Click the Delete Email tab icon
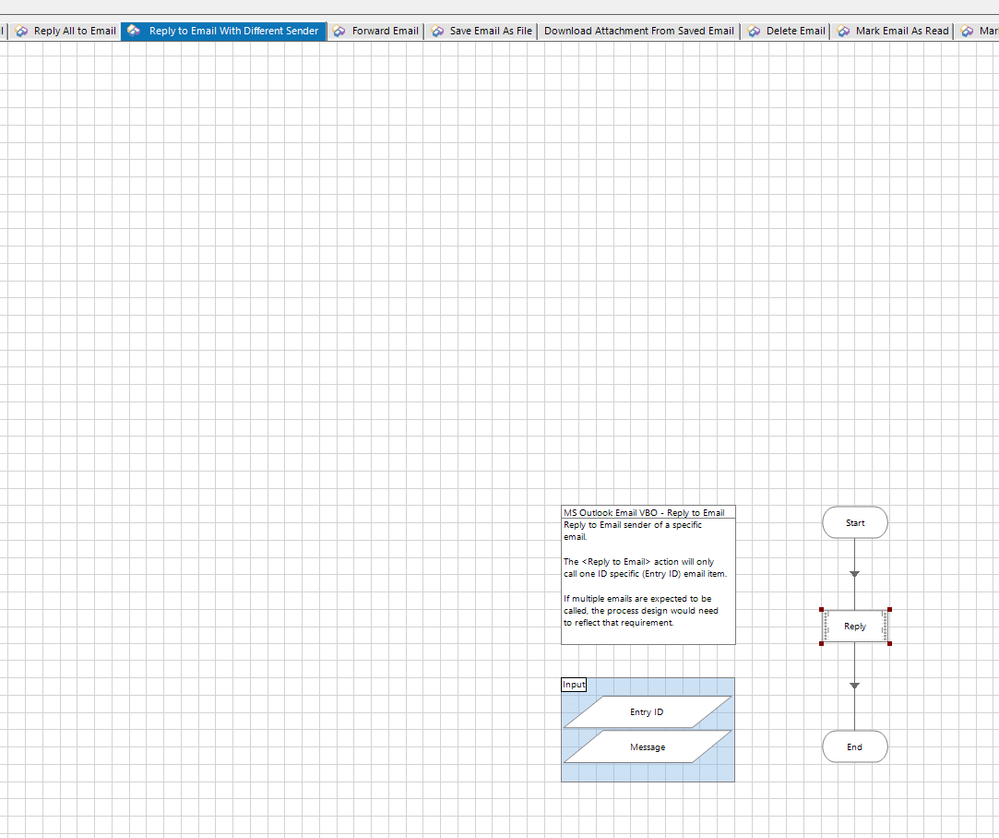 click(754, 31)
